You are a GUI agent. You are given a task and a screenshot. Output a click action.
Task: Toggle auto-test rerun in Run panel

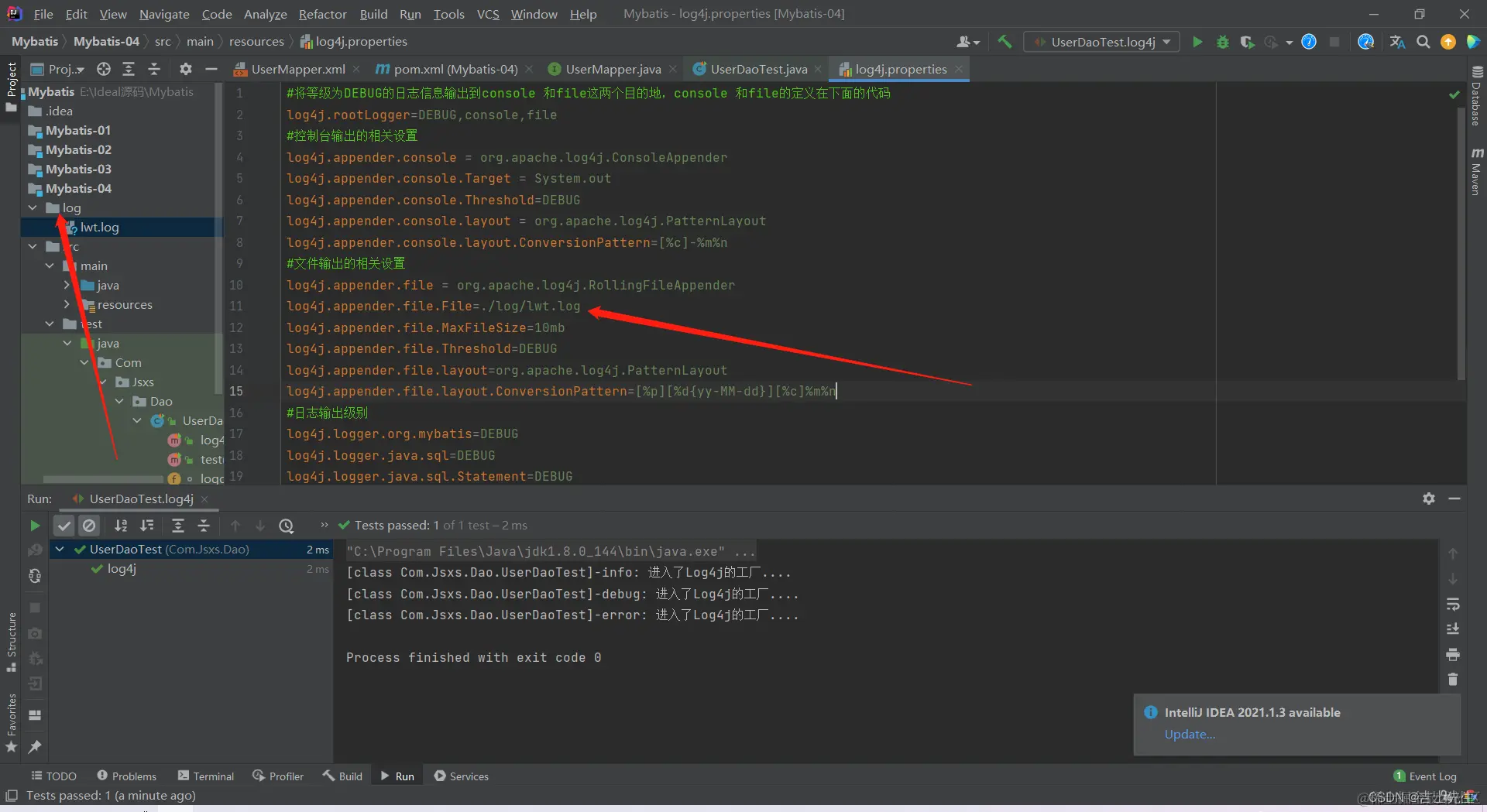[x=35, y=576]
